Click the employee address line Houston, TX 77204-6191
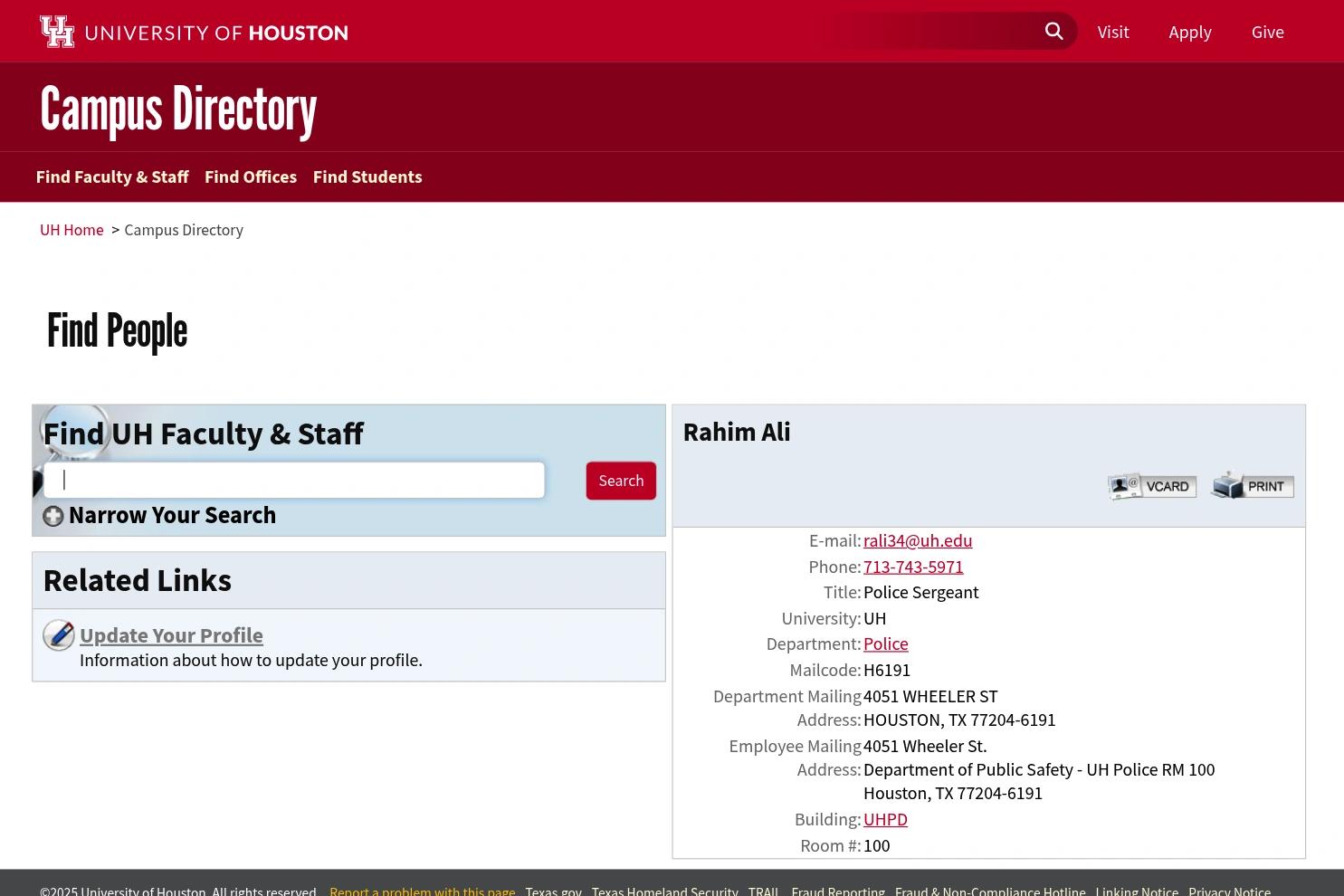The image size is (1344, 896). coord(953,793)
